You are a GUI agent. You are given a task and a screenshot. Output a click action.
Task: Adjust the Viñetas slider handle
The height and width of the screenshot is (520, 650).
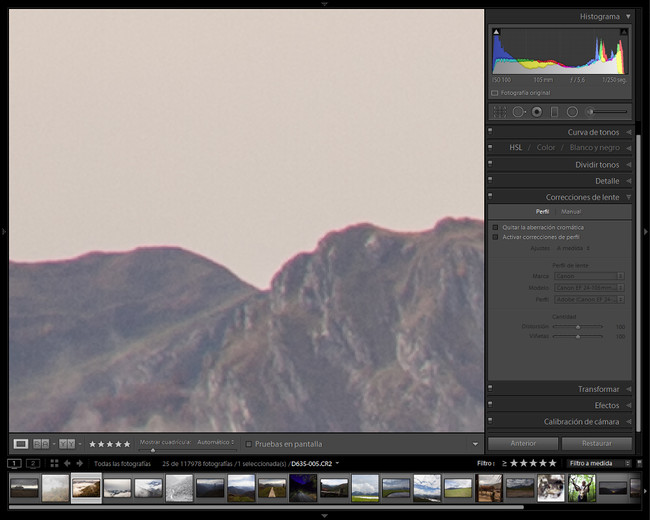[x=578, y=336]
